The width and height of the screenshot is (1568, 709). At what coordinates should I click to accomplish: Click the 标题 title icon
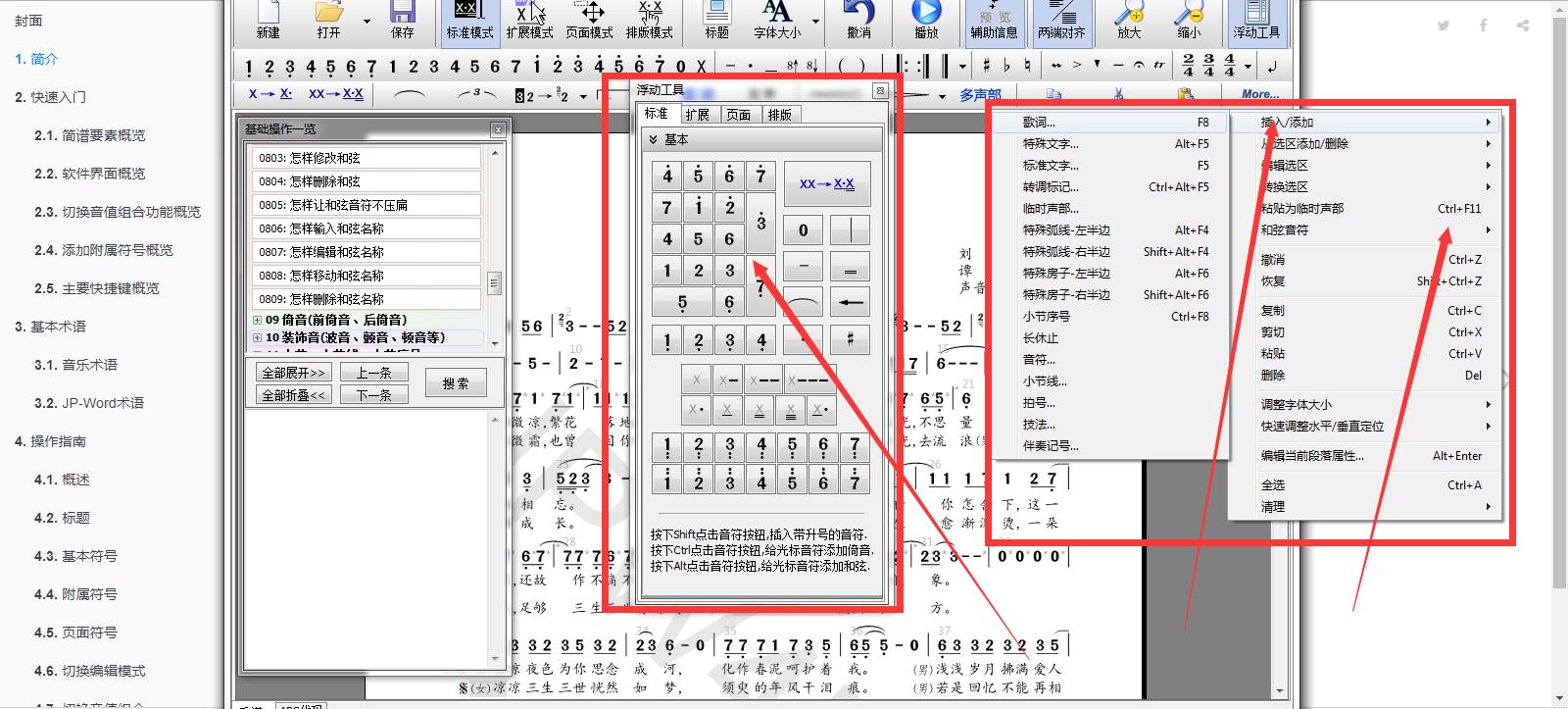click(717, 21)
